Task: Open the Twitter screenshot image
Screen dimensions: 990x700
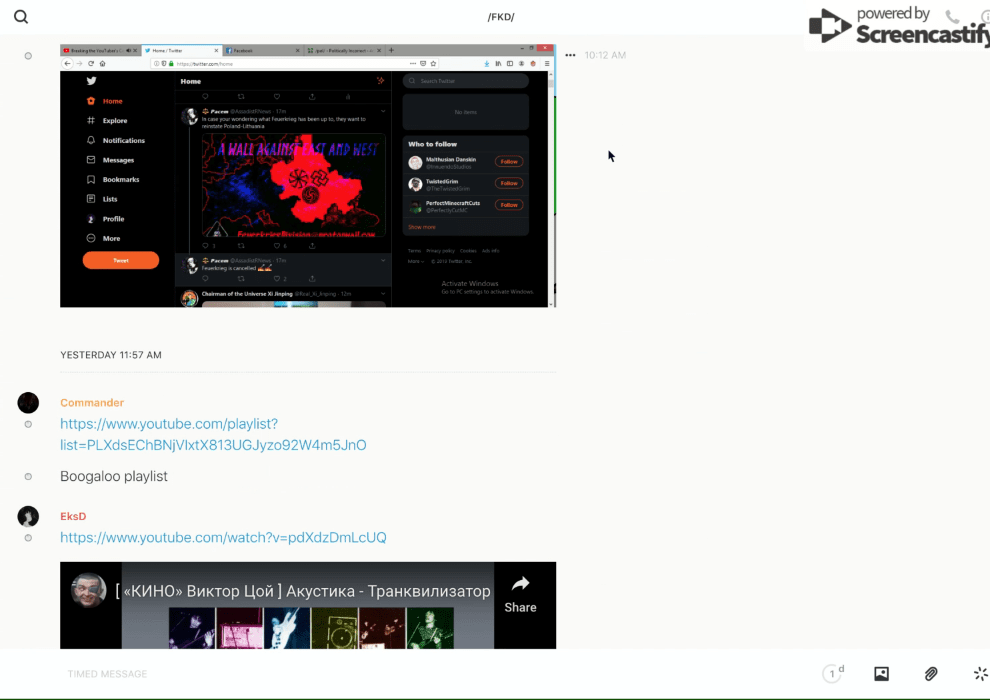Action: (307, 175)
